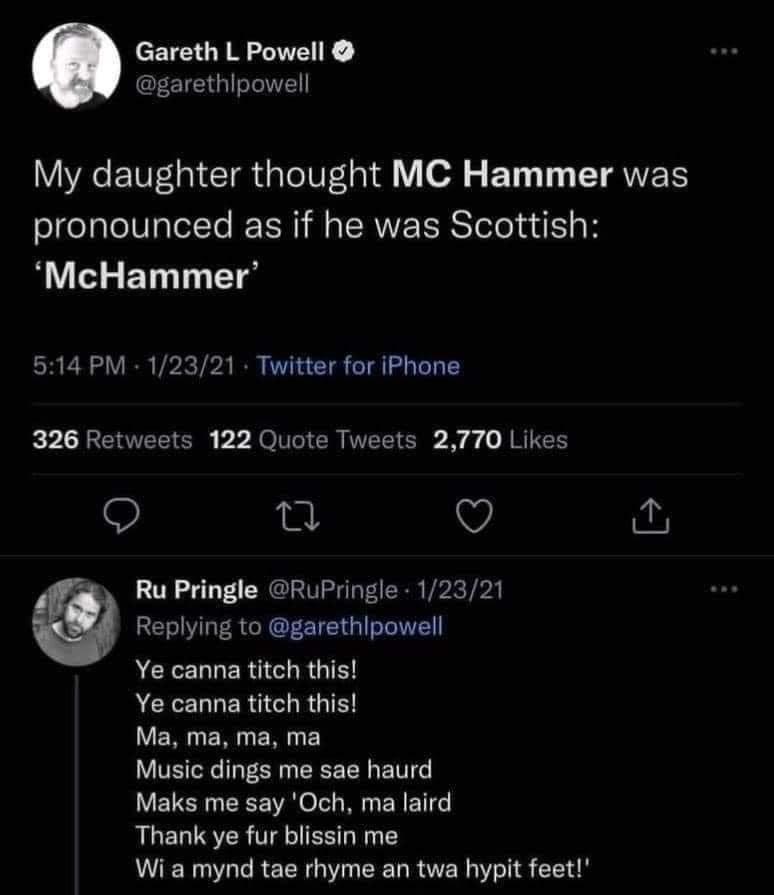Click the @garethlpowell handle under the author name

223,84
